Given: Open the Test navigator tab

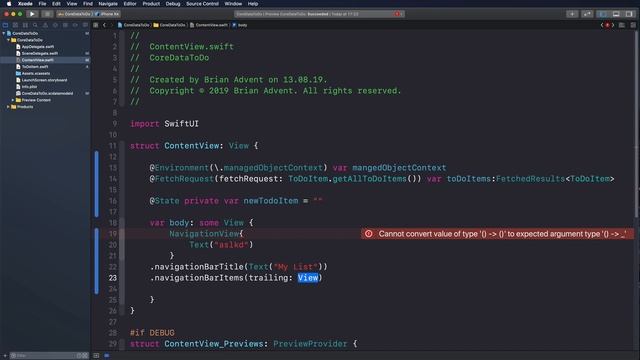Looking at the screenshot, I should 55,25.
